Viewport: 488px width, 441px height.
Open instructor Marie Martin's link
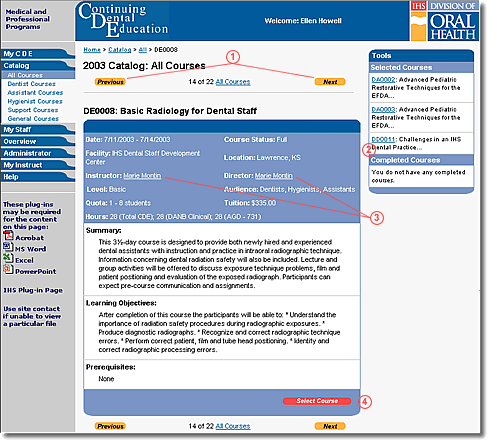click(142, 176)
